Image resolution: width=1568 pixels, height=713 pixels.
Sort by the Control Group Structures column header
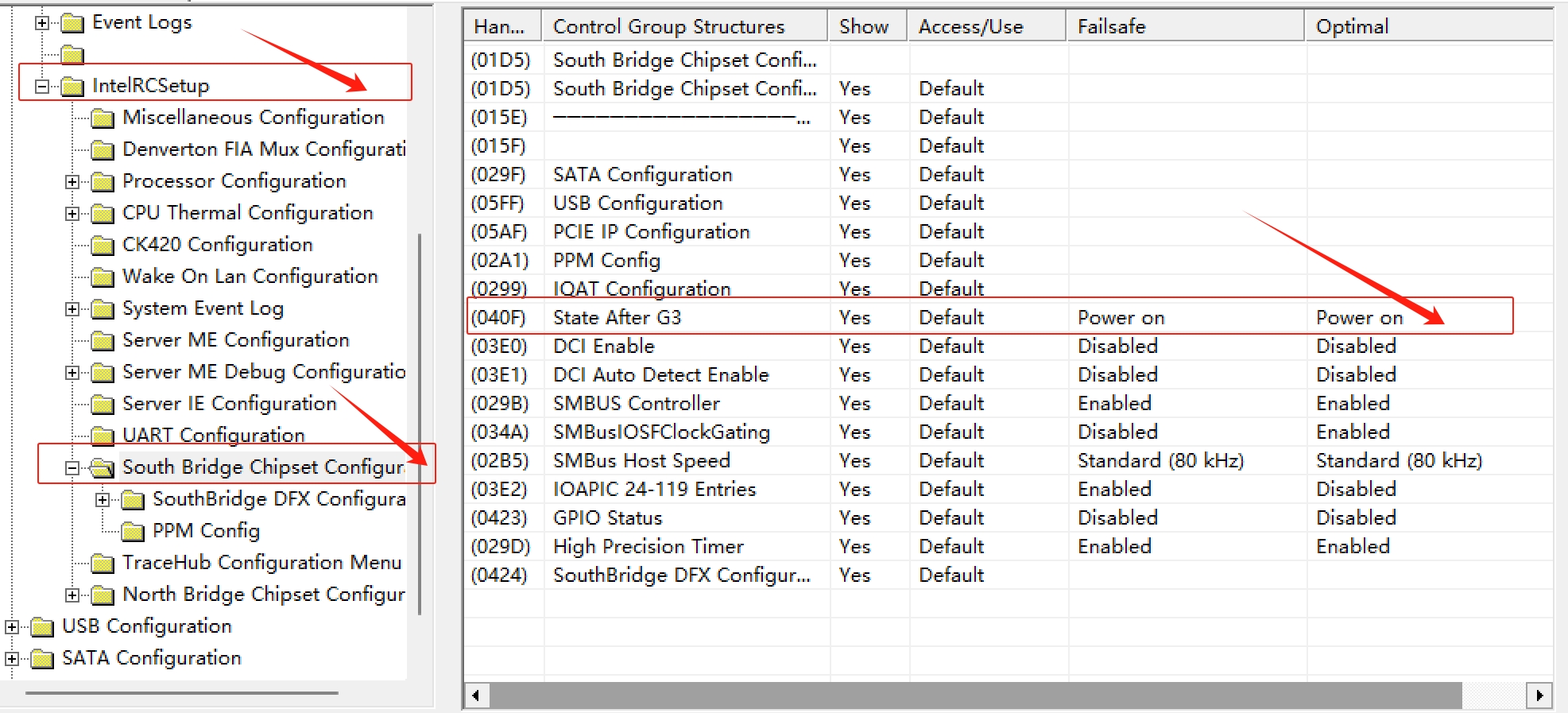[684, 26]
